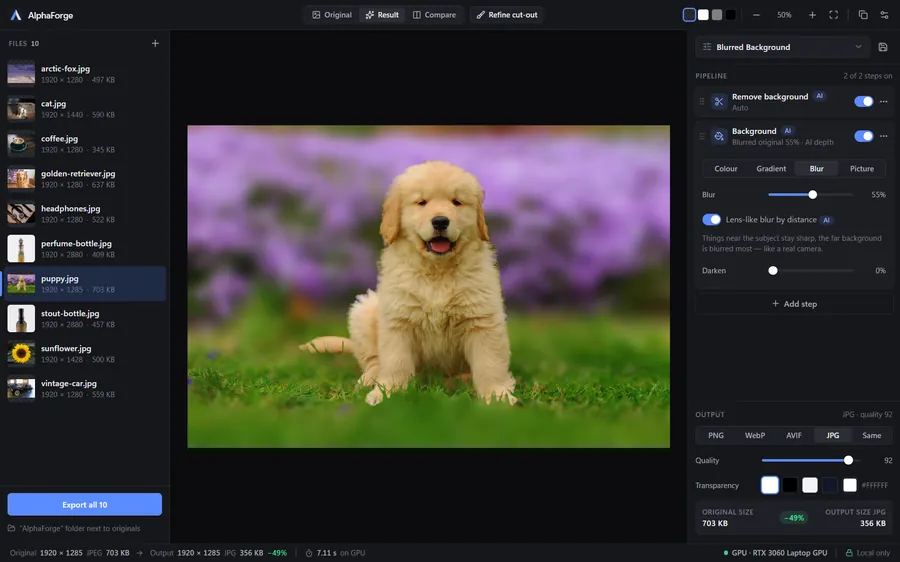
Task: Zoom in with the plus icon
Action: pos(812,15)
